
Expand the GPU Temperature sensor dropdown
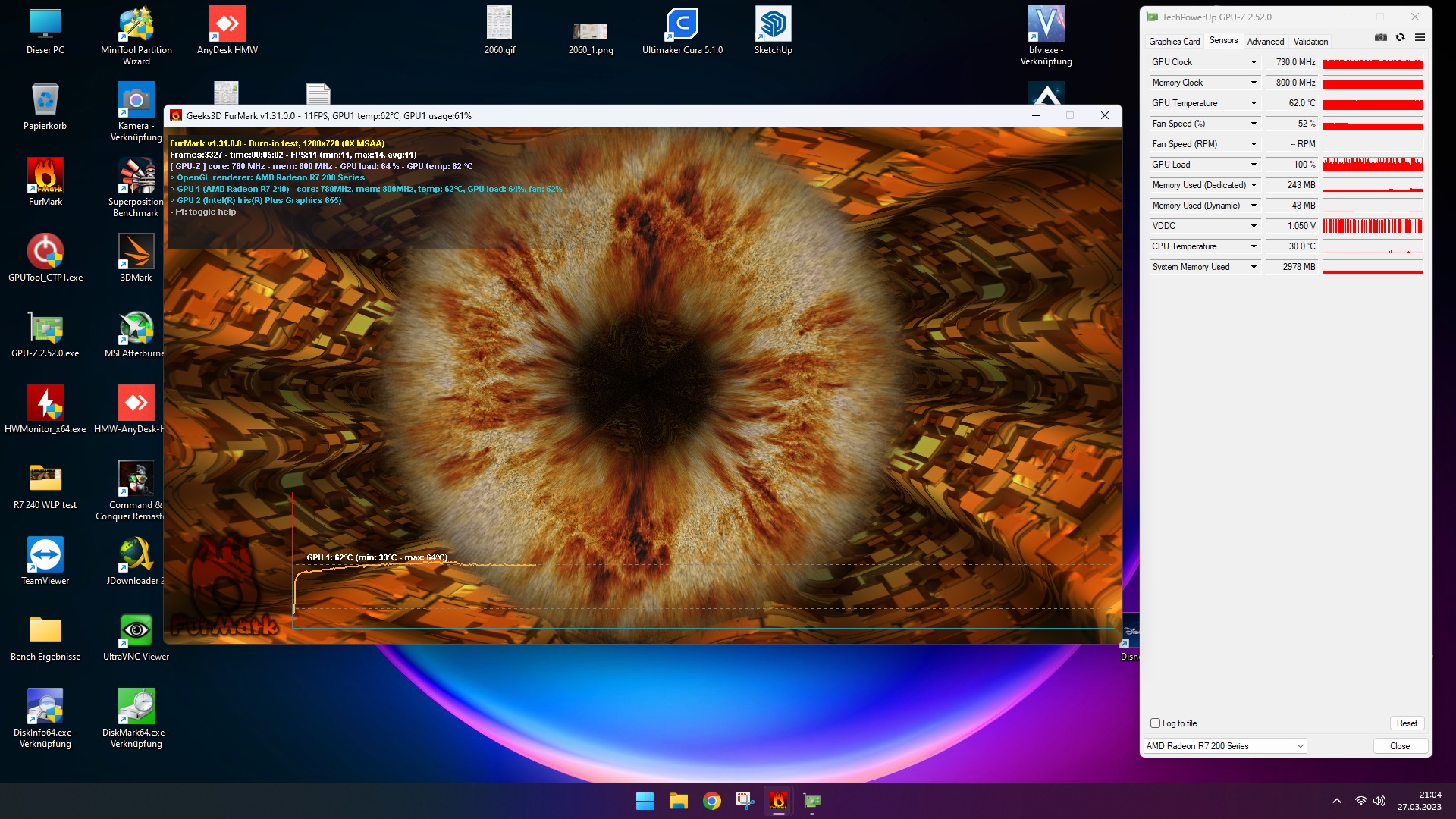(1254, 103)
